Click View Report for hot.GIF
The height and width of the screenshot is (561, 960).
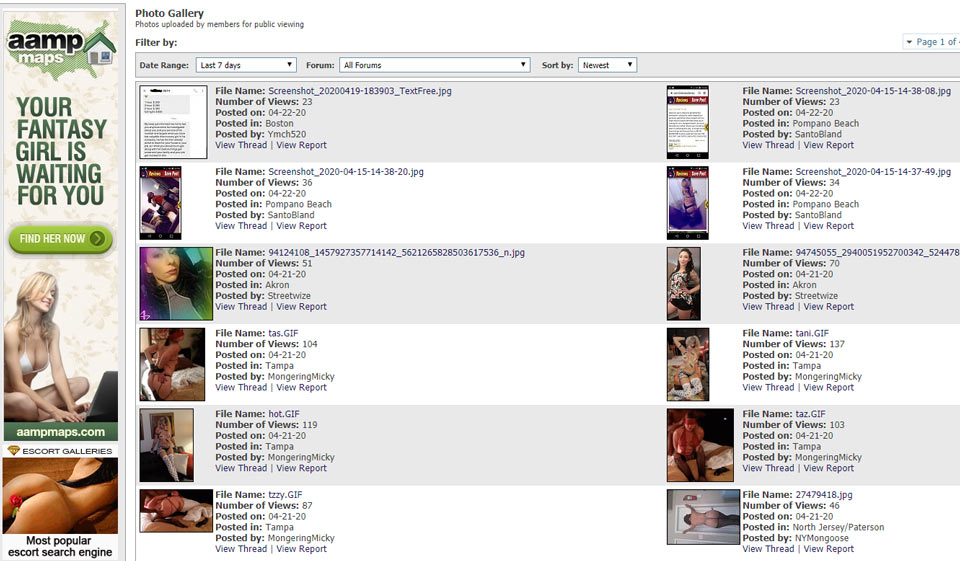(x=301, y=468)
